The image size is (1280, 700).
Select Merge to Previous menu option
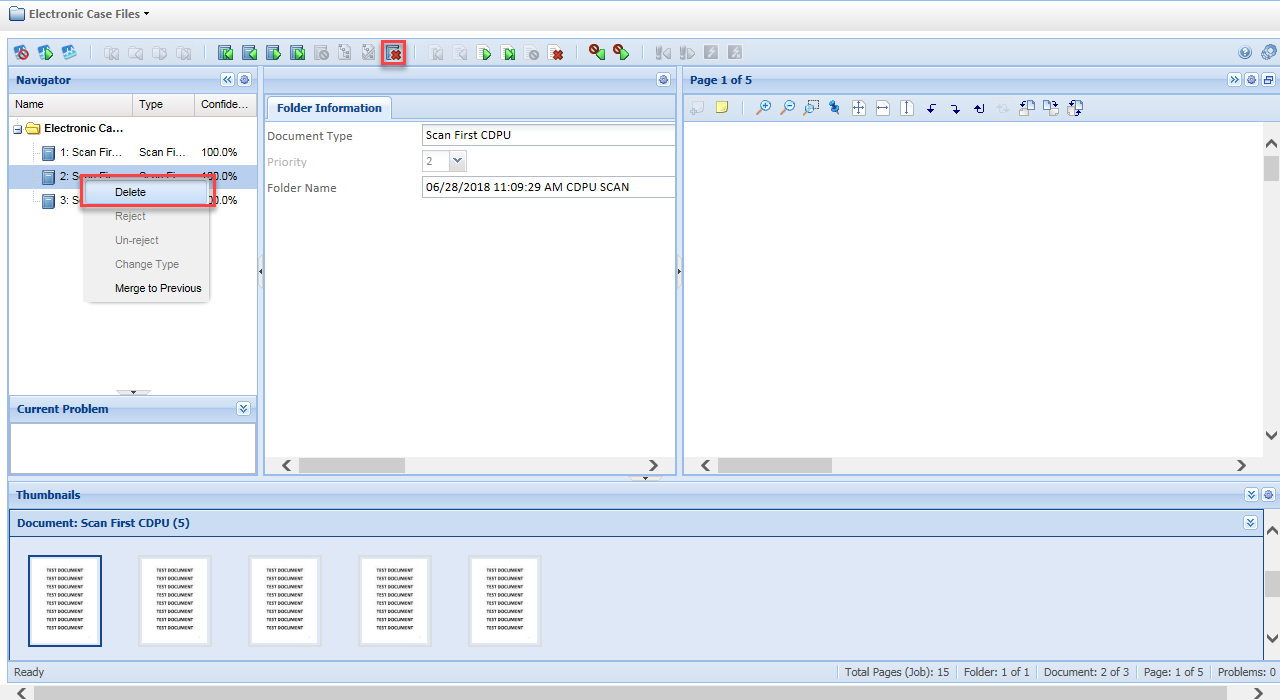(x=158, y=288)
